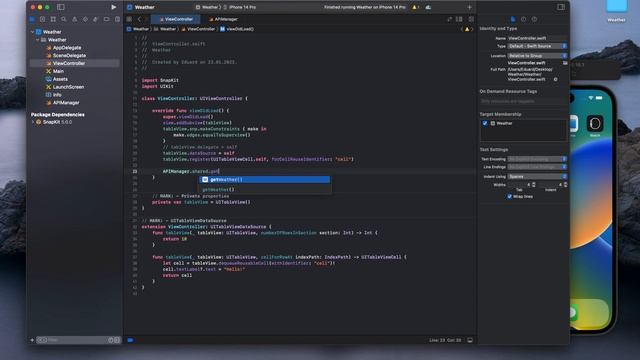This screenshot has width=640, height=360.
Task: Open the Symbol navigator icon
Action: click(x=53, y=19)
